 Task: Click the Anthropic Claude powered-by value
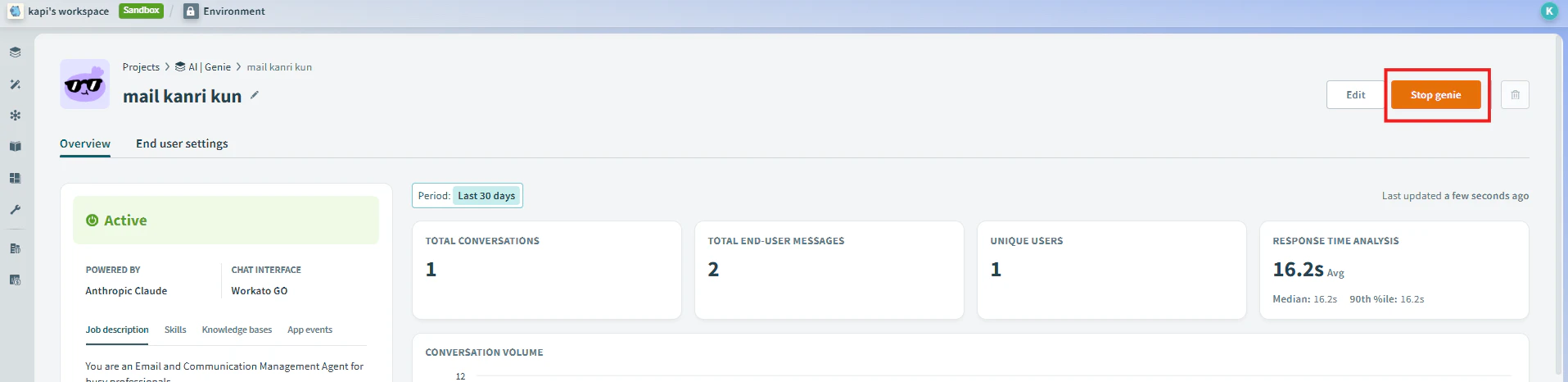[126, 291]
